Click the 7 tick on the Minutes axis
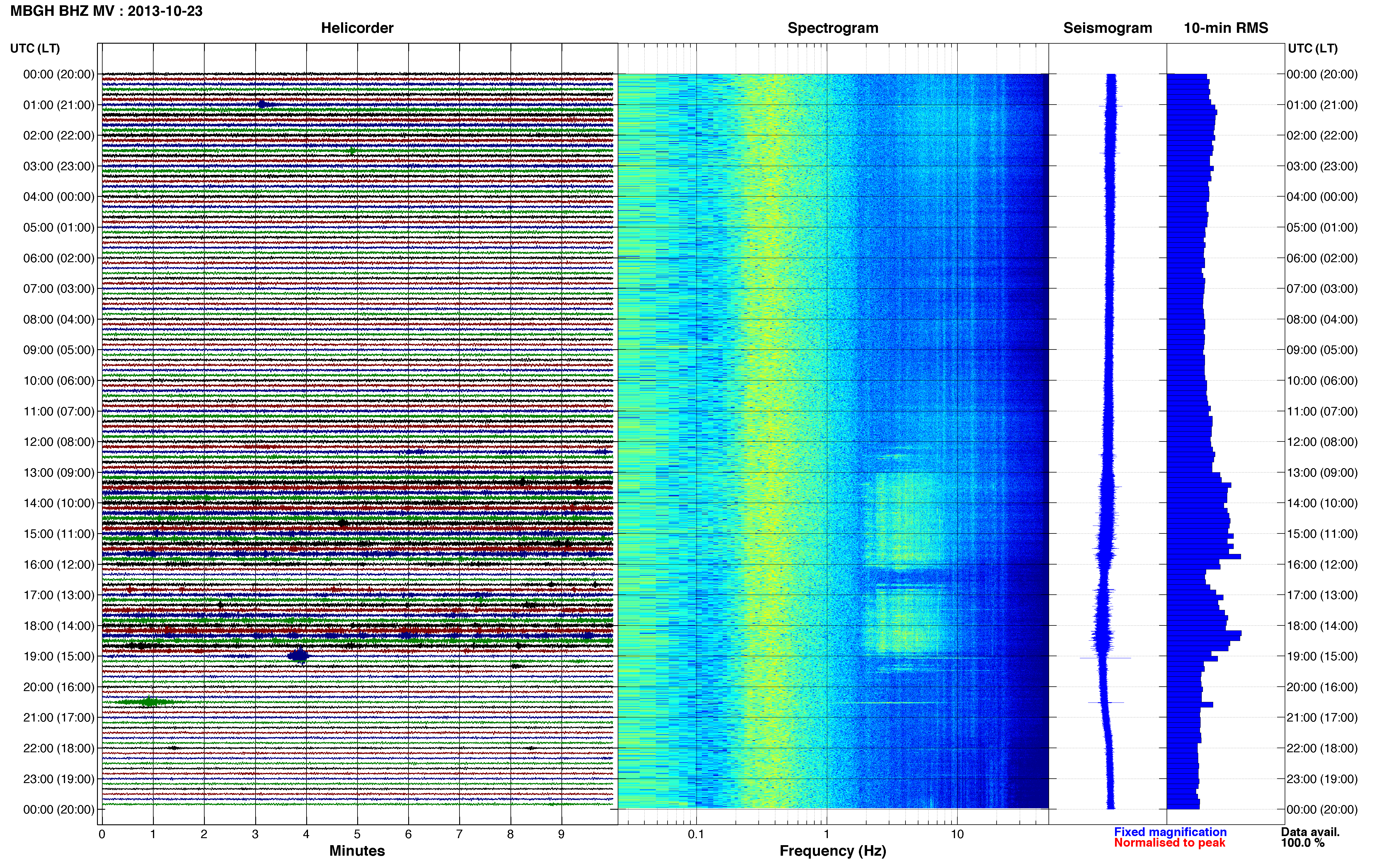1389x868 pixels. (x=459, y=835)
